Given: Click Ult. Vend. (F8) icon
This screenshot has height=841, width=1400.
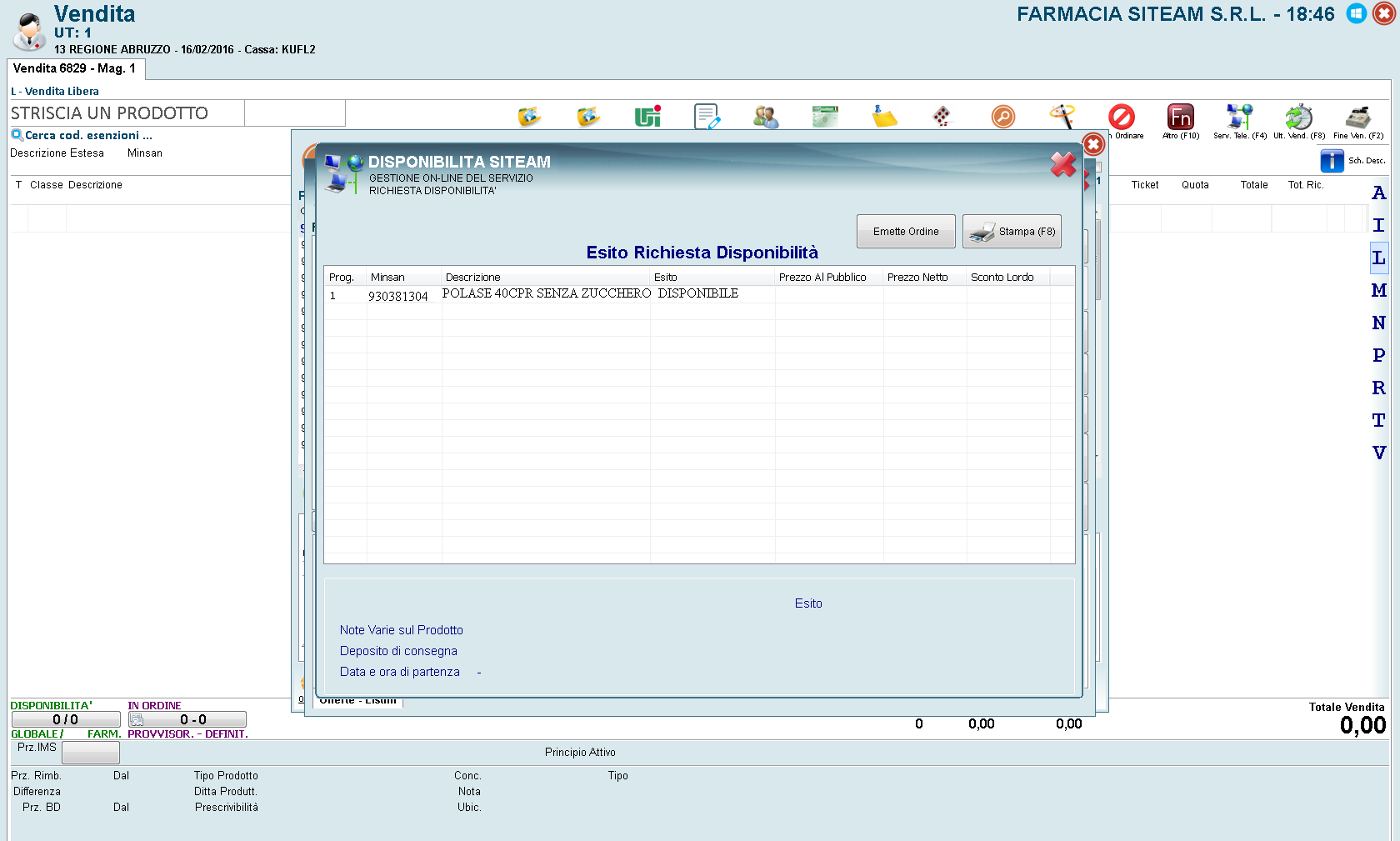Looking at the screenshot, I should (x=1299, y=117).
